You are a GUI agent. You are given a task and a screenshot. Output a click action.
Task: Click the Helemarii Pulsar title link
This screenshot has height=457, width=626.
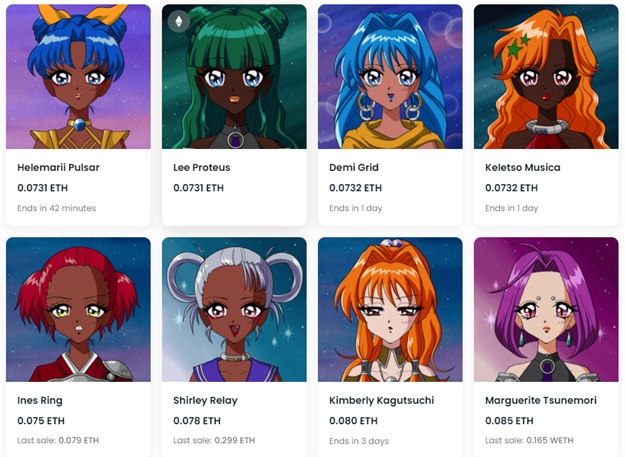[x=58, y=167]
